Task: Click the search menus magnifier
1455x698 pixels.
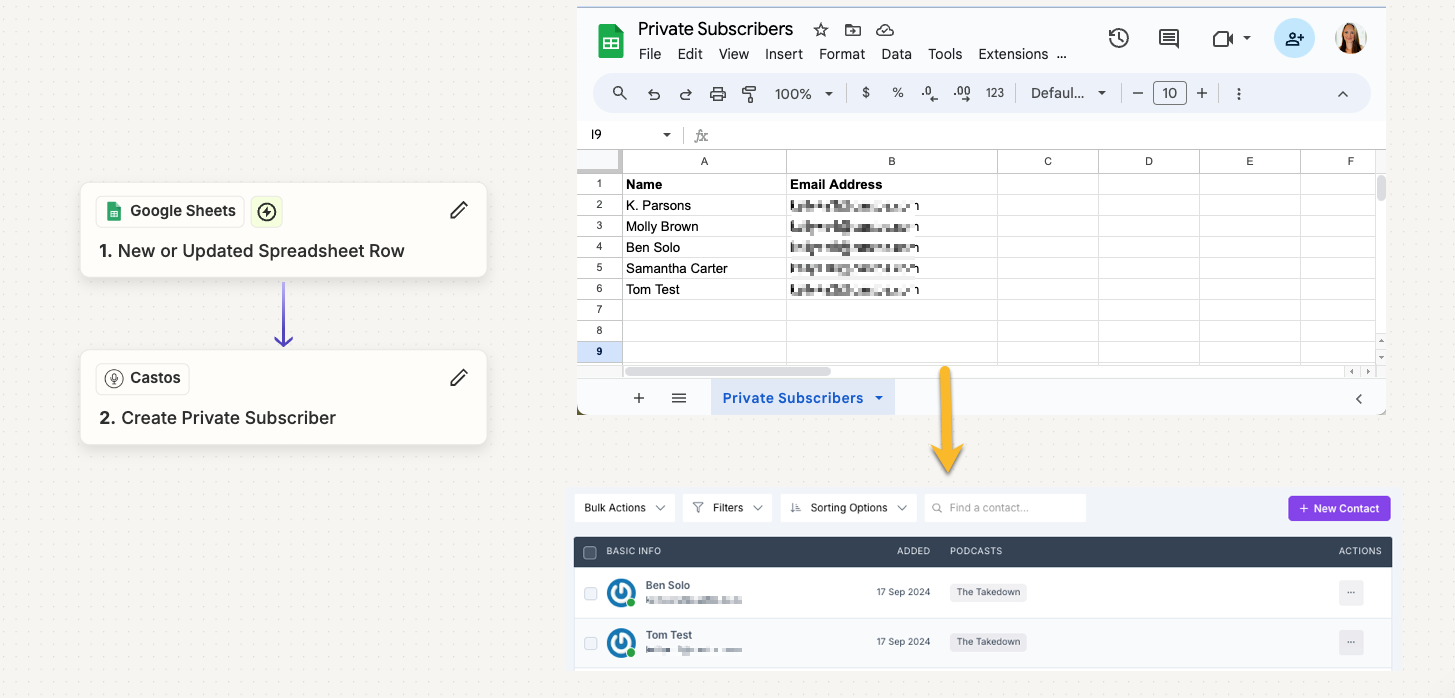Action: 620,93
